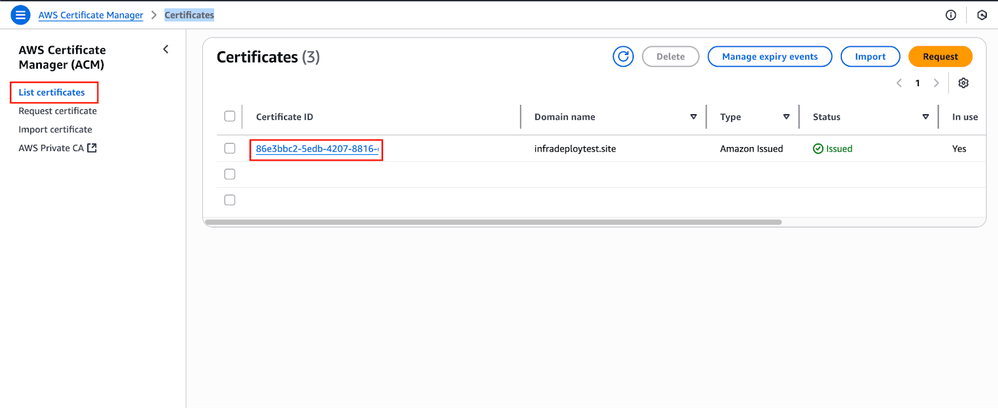Screen dimensions: 998x408
Task: Click the Manage expiry events button
Action: (x=770, y=57)
